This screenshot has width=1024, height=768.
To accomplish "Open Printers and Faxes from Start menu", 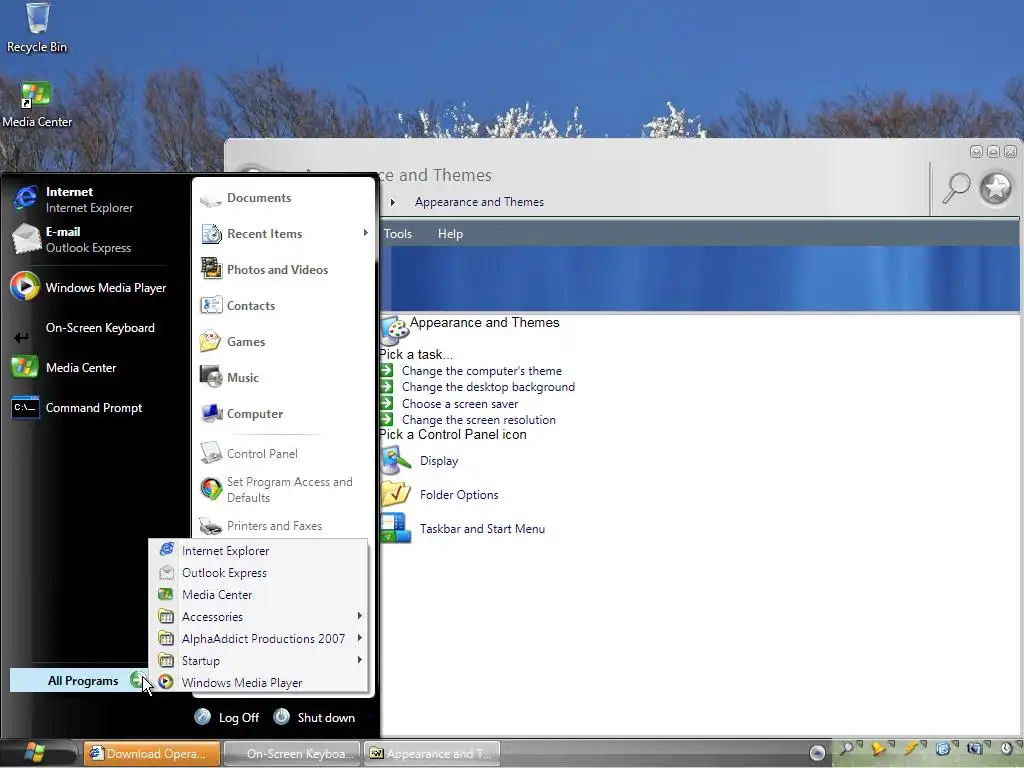I will point(261,526).
